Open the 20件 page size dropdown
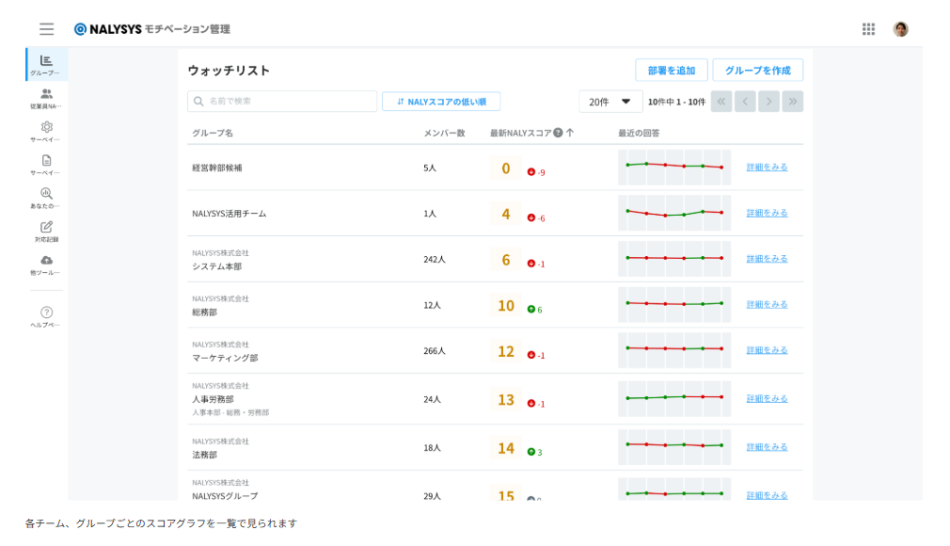This screenshot has height=546, width=950. point(610,102)
